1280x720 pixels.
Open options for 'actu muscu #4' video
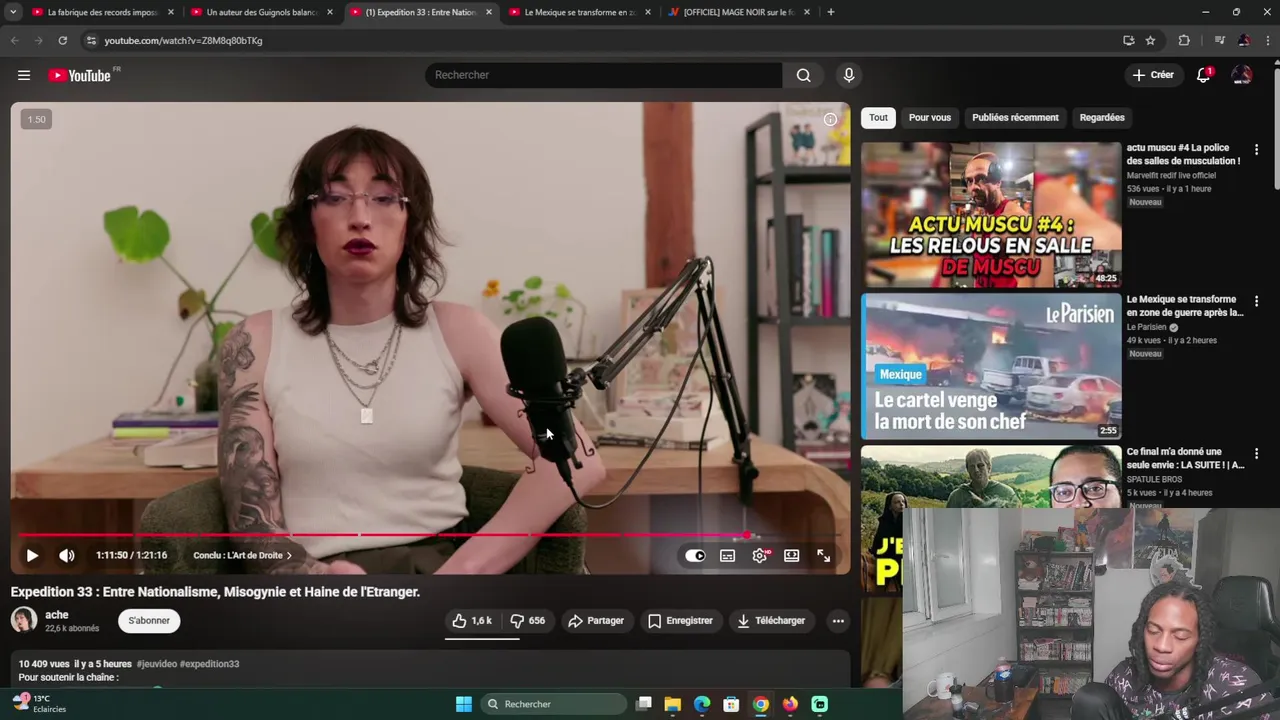[x=1256, y=149]
